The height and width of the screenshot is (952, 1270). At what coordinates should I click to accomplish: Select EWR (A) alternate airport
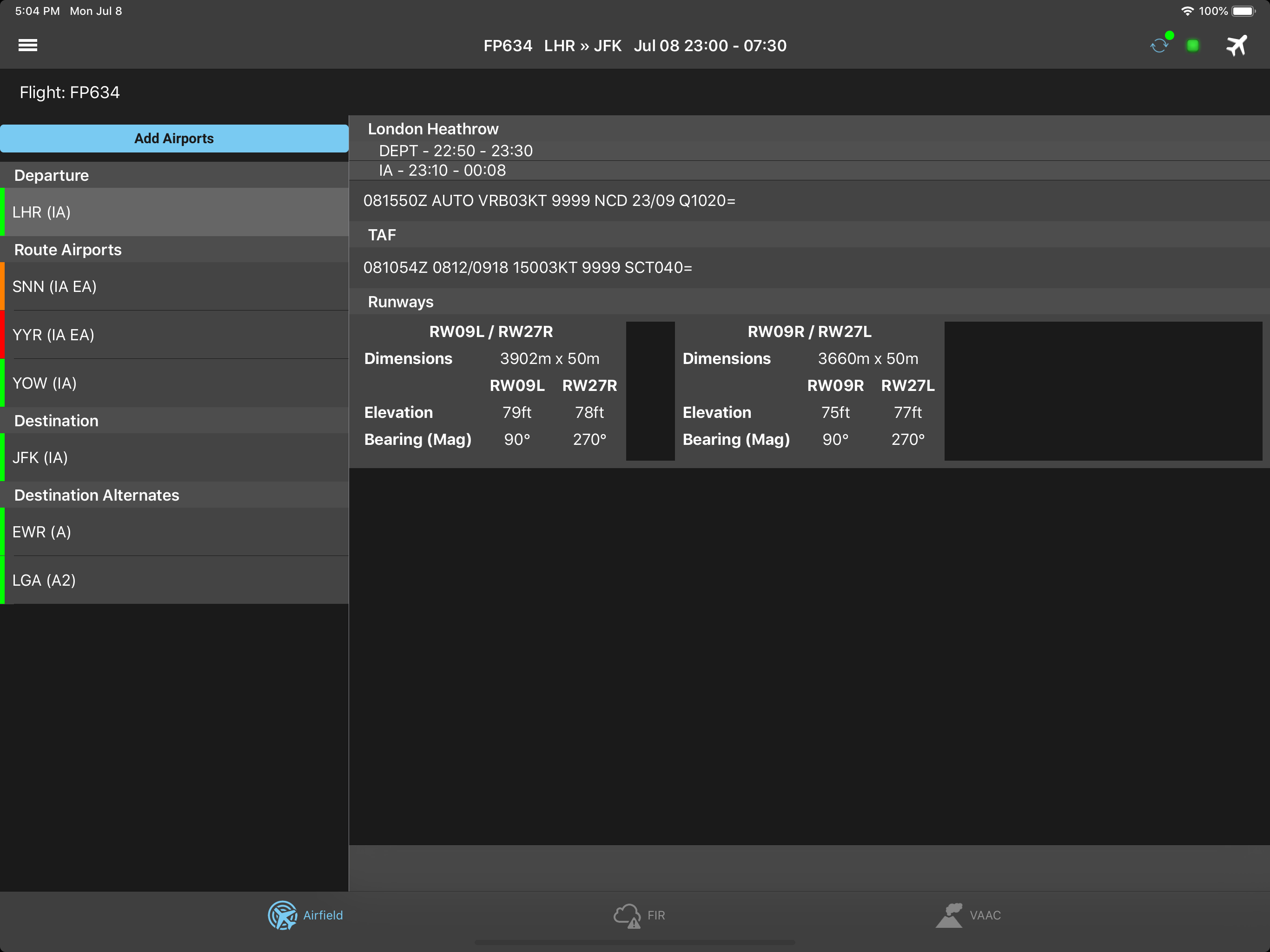point(174,532)
